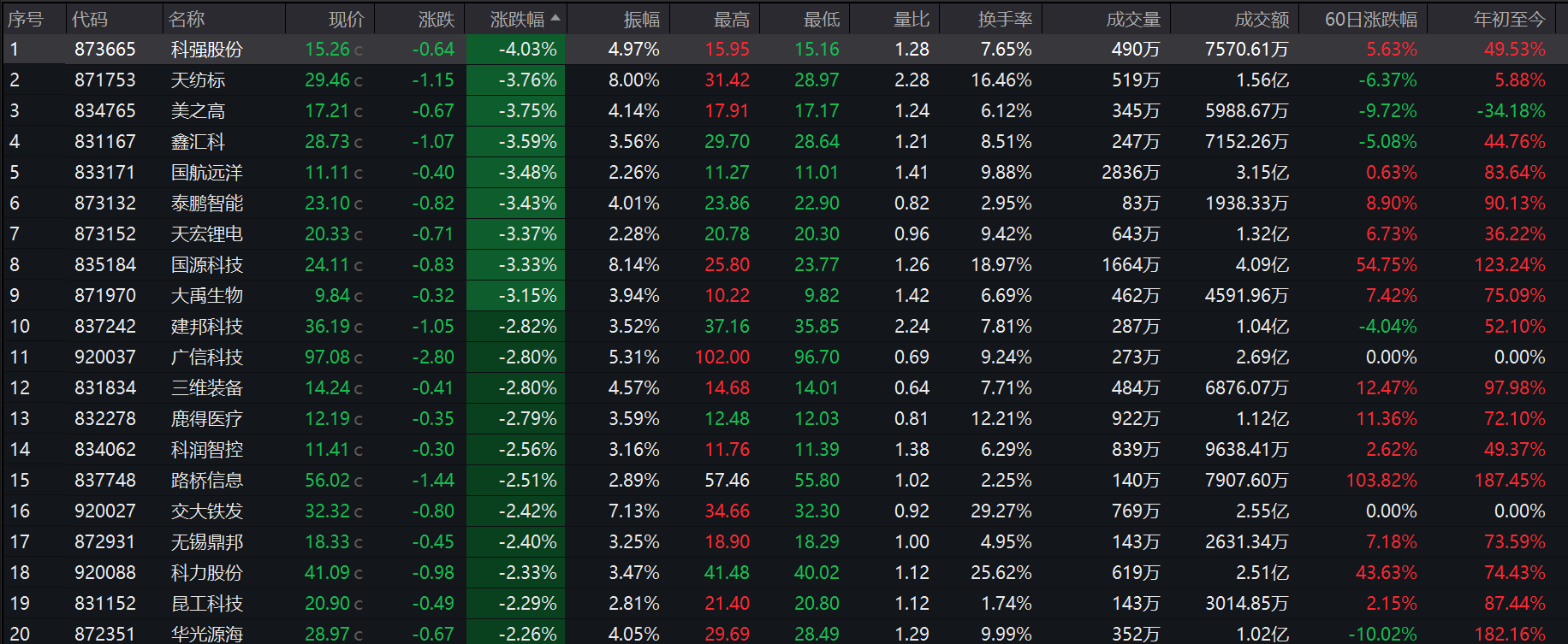This screenshot has width=1568, height=644.
Task: Click stock code 920088
Action: [x=105, y=573]
